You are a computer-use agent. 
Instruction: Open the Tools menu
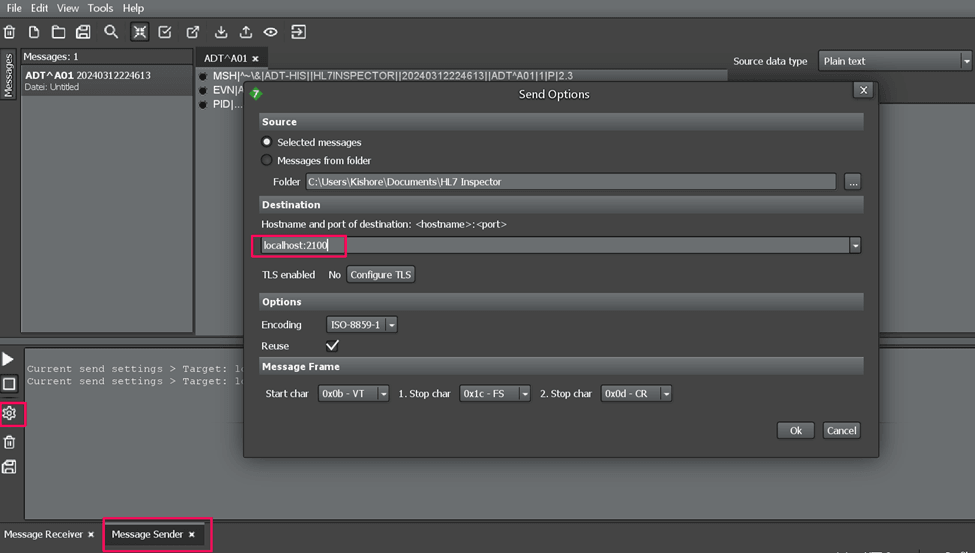point(100,8)
